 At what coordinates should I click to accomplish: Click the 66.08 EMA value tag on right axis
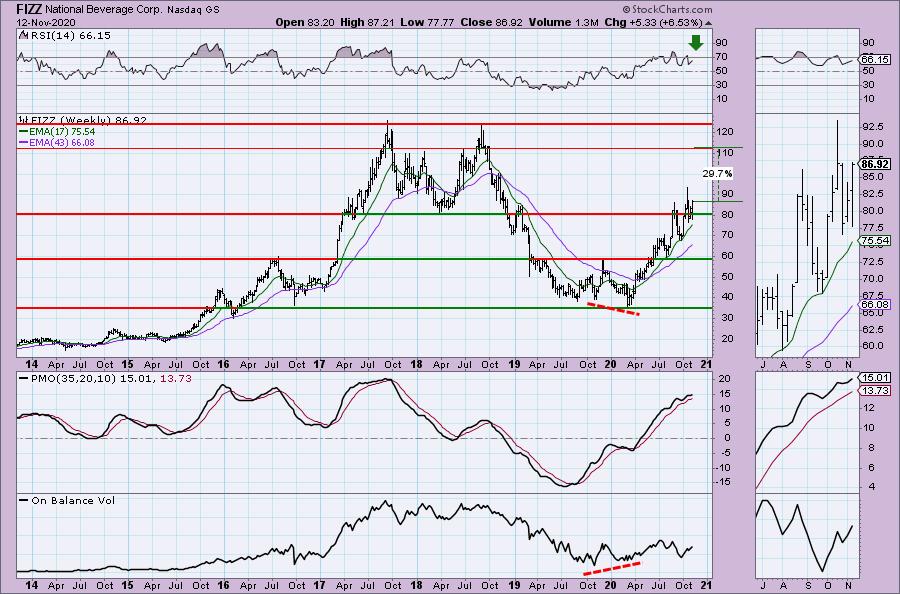point(875,305)
